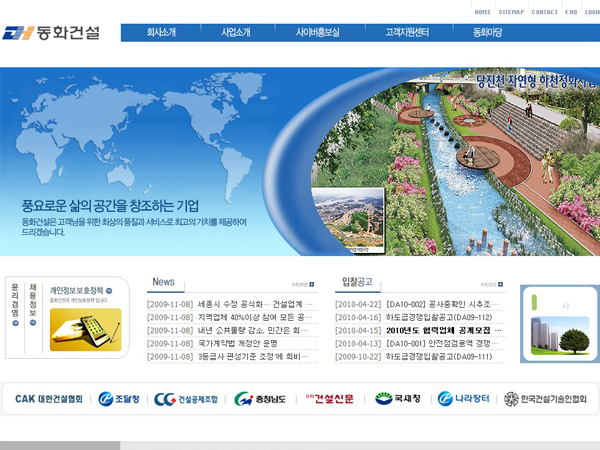Viewport: 600px width, 450px height.
Task: Expand MORE in the 입찰공고 section
Action: [x=491, y=284]
